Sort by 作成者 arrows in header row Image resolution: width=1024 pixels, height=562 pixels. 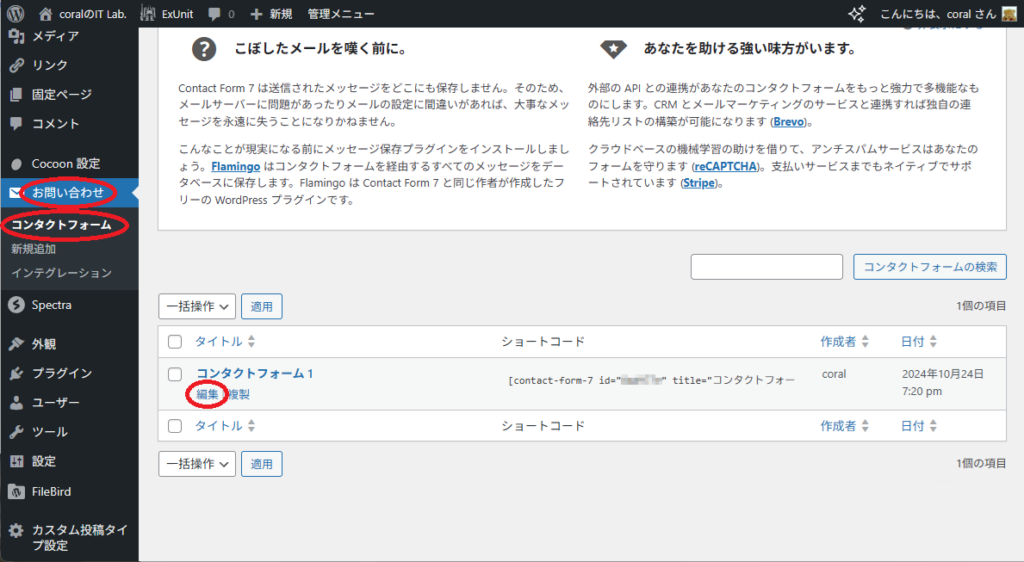tap(865, 341)
